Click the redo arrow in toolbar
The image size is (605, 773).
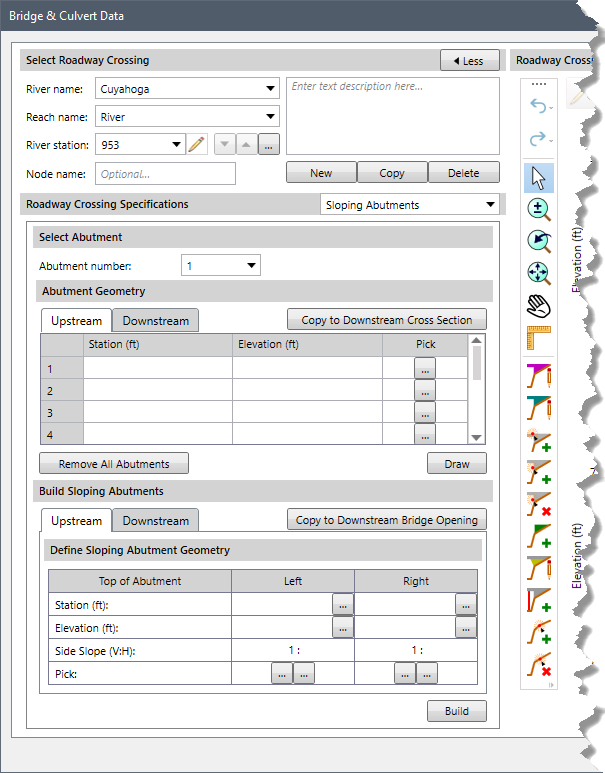540,140
